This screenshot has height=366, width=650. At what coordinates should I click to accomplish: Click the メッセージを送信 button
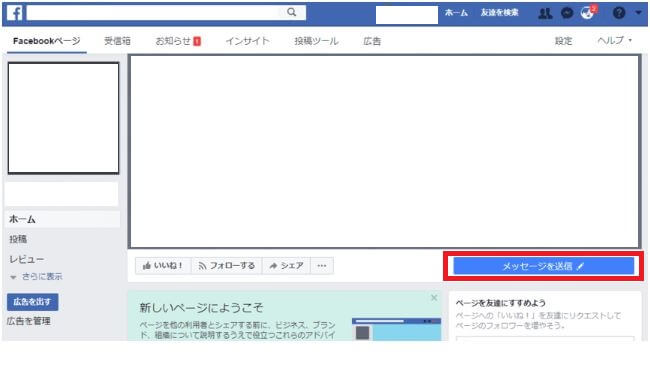click(x=543, y=266)
